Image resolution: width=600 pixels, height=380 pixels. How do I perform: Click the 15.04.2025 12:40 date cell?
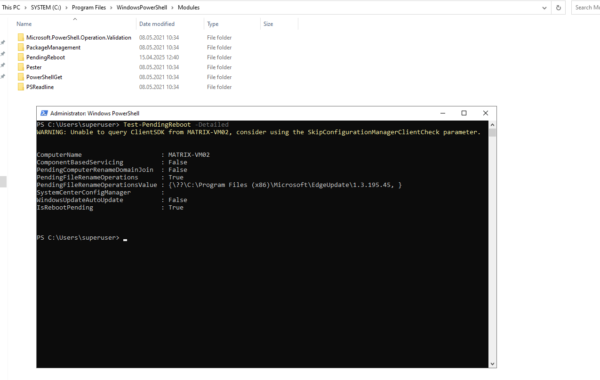tap(159, 57)
